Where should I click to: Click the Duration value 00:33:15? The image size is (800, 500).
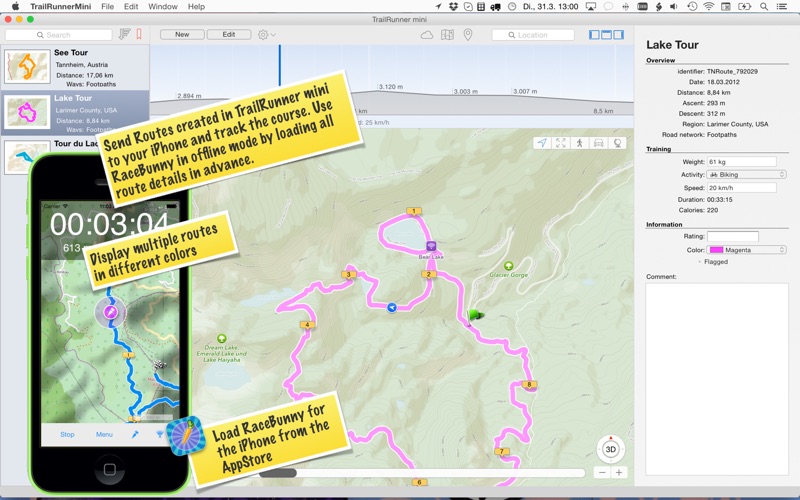tap(720, 199)
